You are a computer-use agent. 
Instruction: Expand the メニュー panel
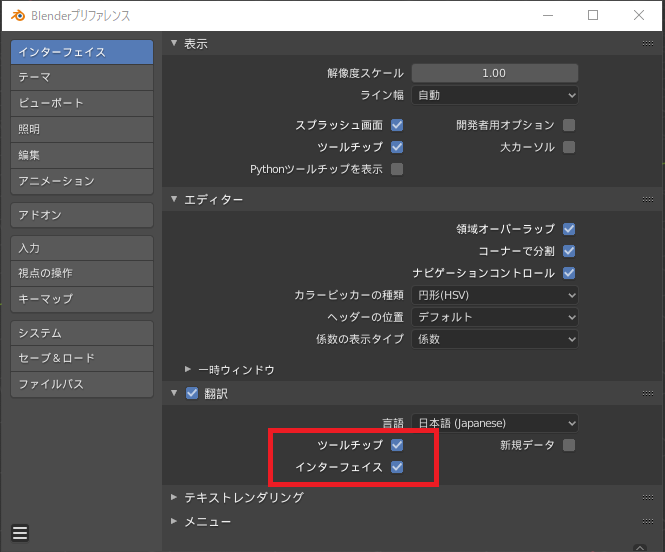pos(174,521)
